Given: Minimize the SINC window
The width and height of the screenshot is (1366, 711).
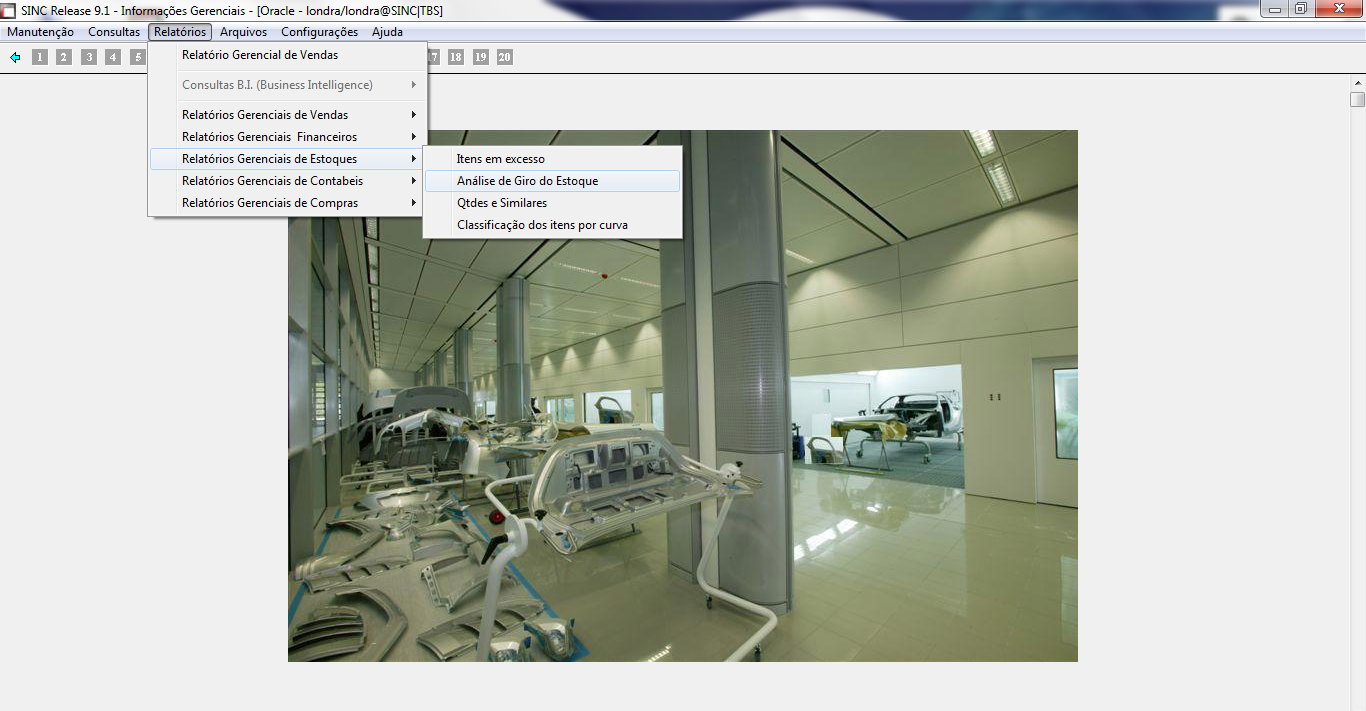Looking at the screenshot, I should (1273, 9).
